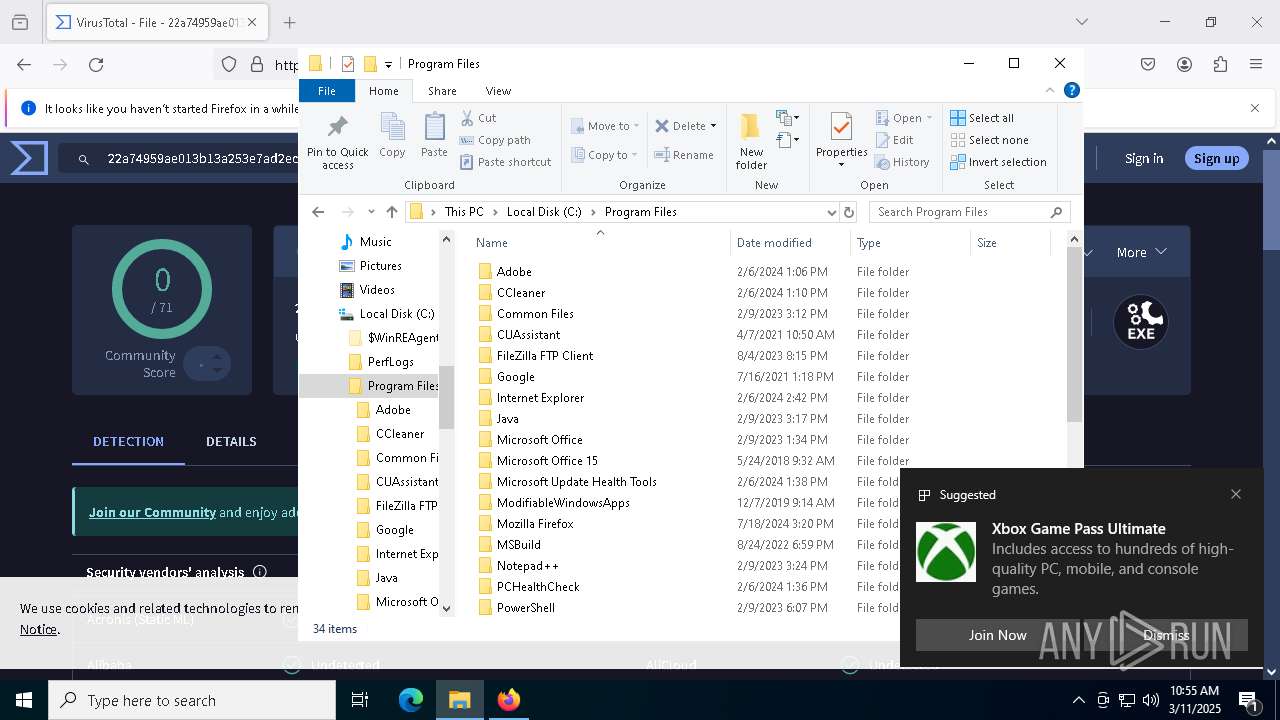Select PerfLogs in navigation tree
The image size is (1280, 720).
point(390,362)
